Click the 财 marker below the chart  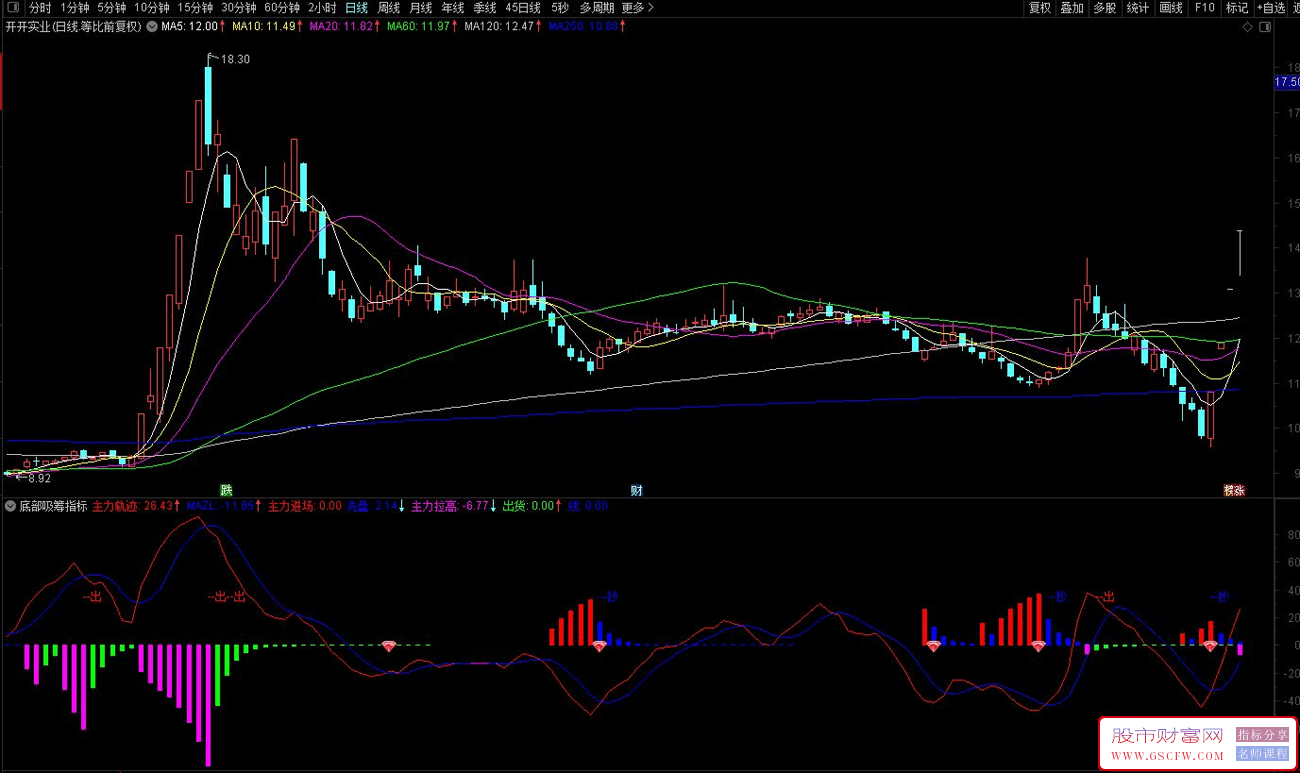pyautogui.click(x=636, y=490)
